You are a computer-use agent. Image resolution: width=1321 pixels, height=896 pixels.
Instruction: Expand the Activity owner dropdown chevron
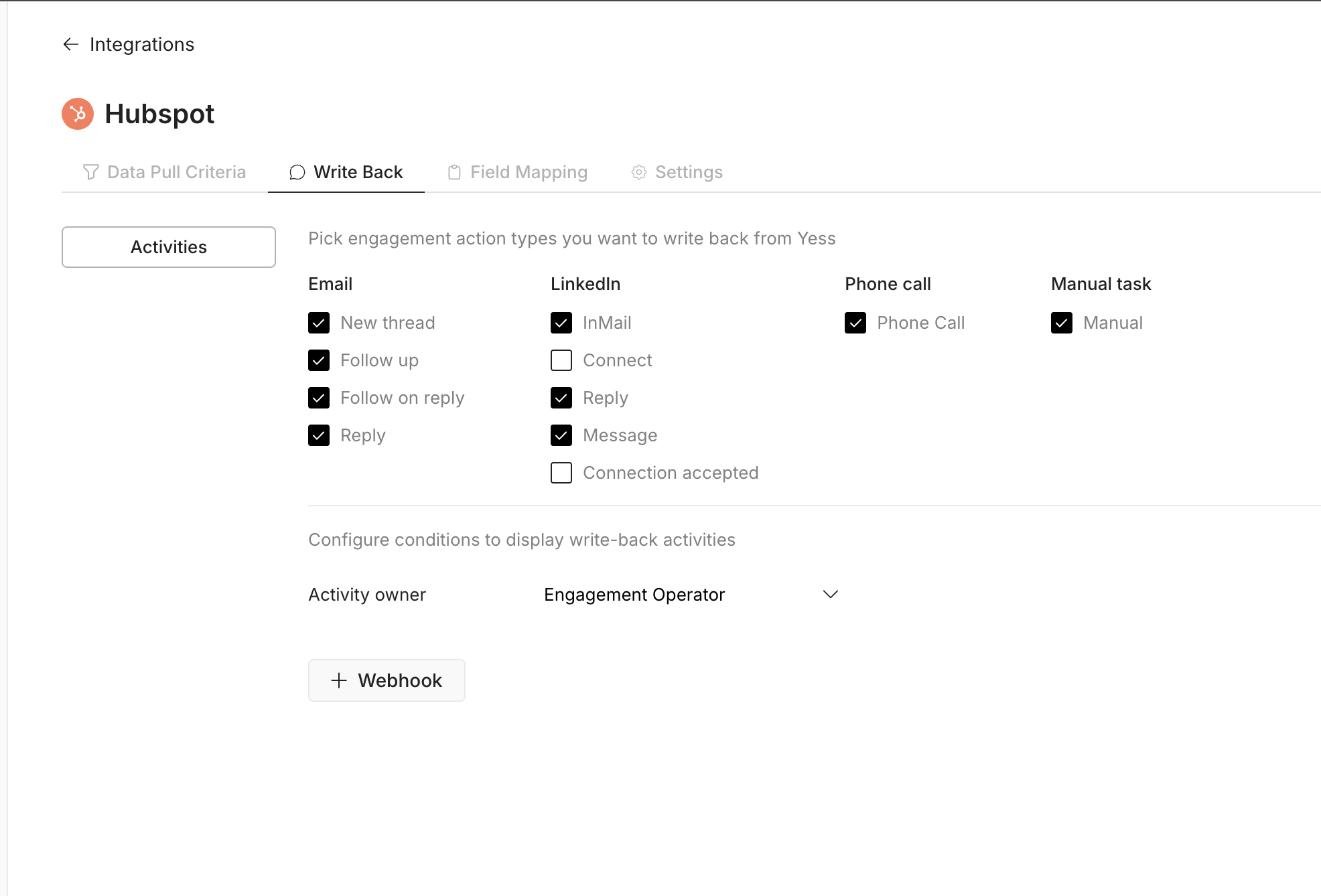point(831,595)
